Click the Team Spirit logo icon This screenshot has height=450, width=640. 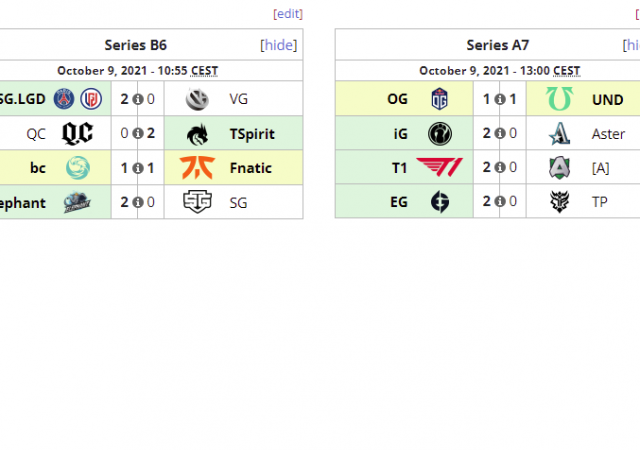[197, 133]
